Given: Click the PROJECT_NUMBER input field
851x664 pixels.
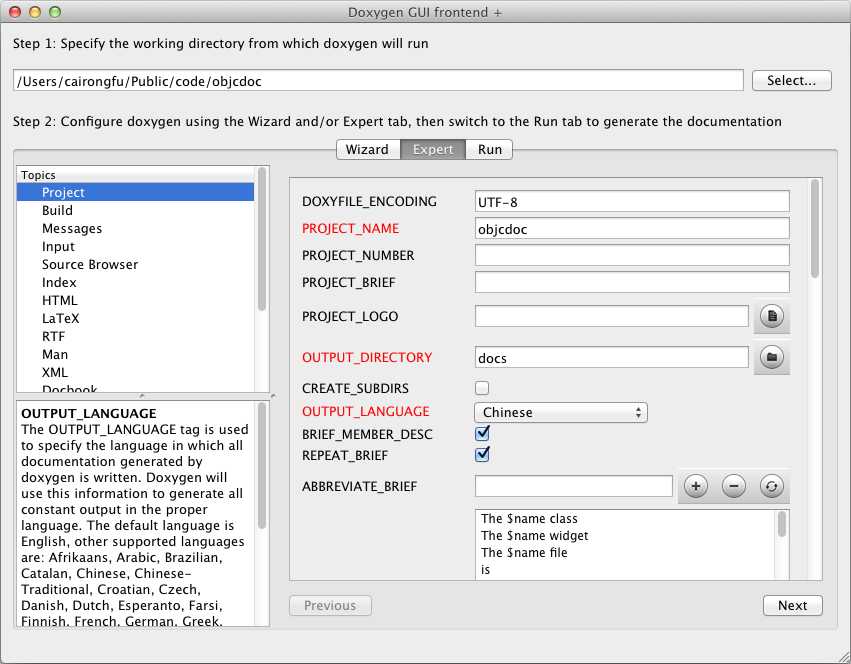Looking at the screenshot, I should coord(632,255).
